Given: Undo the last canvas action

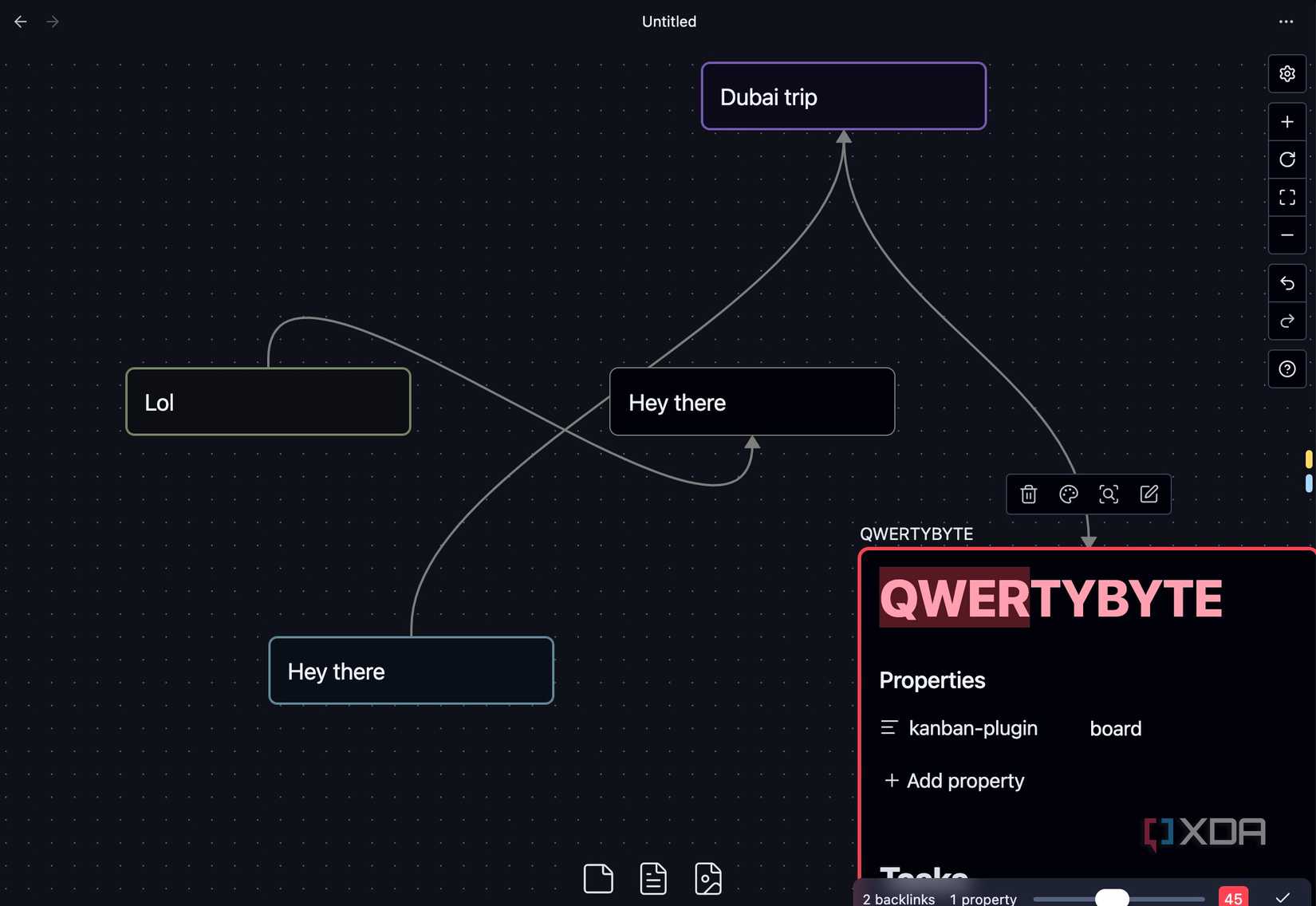Looking at the screenshot, I should point(1287,283).
